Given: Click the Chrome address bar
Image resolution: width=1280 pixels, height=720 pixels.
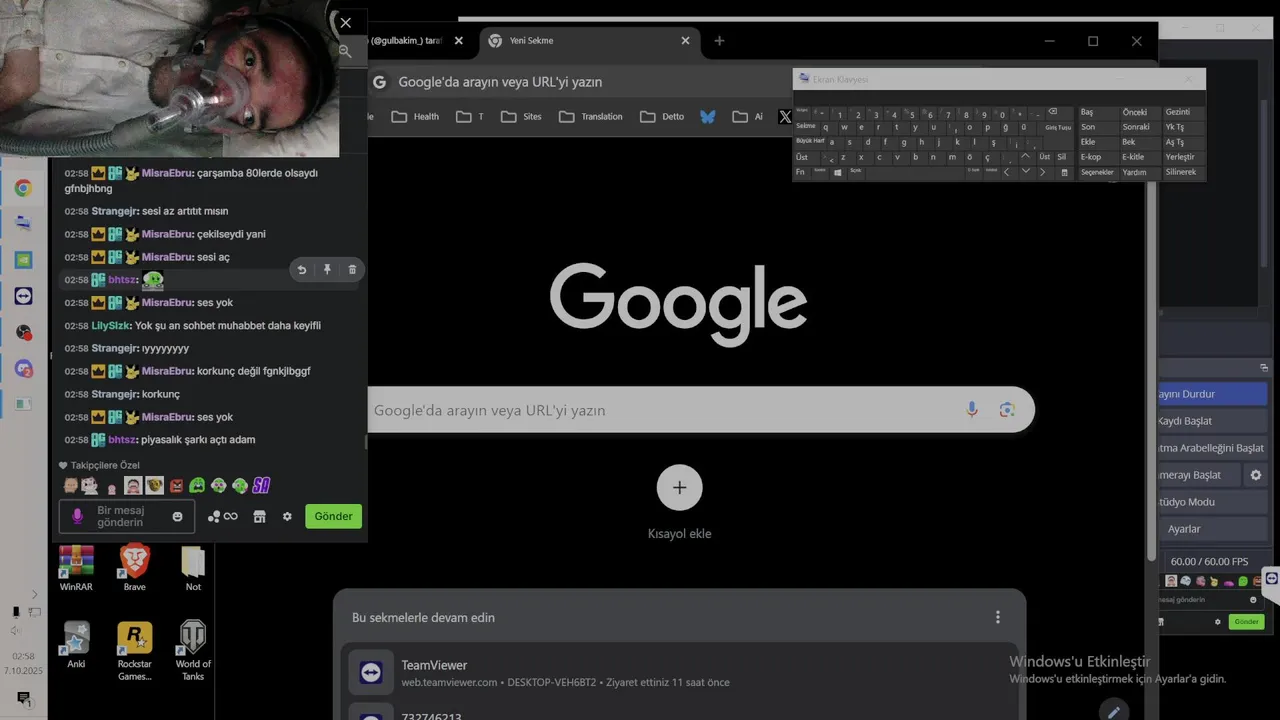Looking at the screenshot, I should pyautogui.click(x=580, y=82).
